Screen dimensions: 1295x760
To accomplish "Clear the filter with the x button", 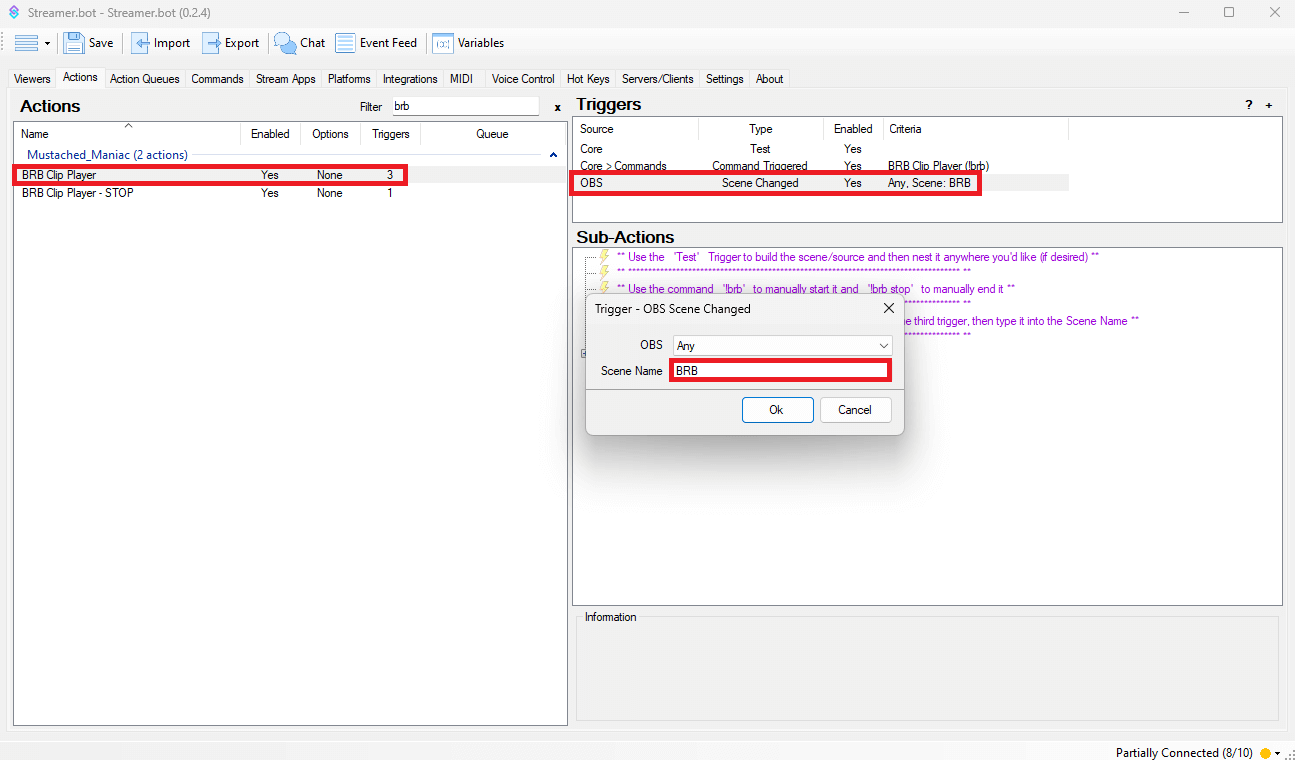I will tap(557, 106).
